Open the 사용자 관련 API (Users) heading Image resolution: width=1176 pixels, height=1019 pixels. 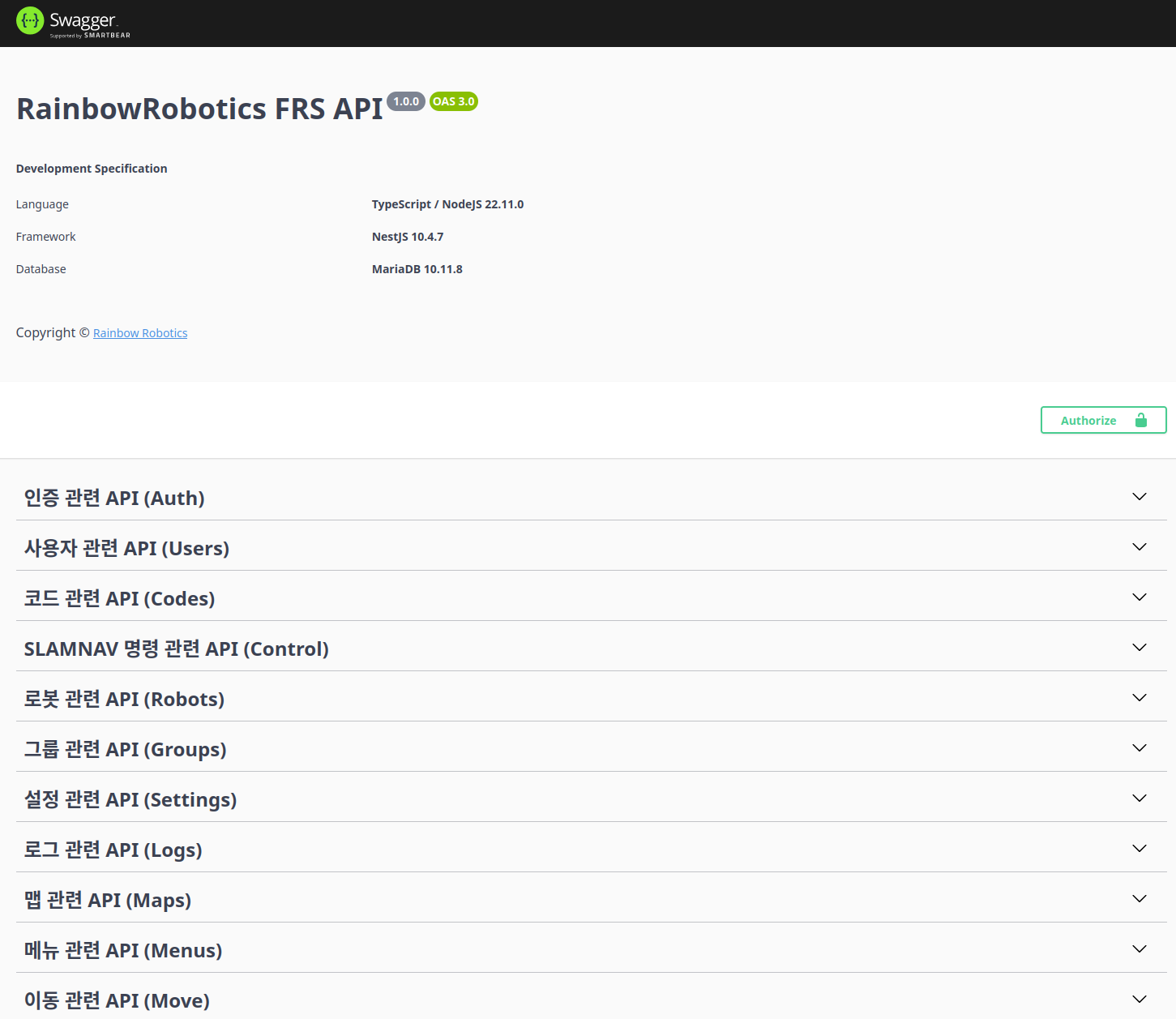coord(126,548)
